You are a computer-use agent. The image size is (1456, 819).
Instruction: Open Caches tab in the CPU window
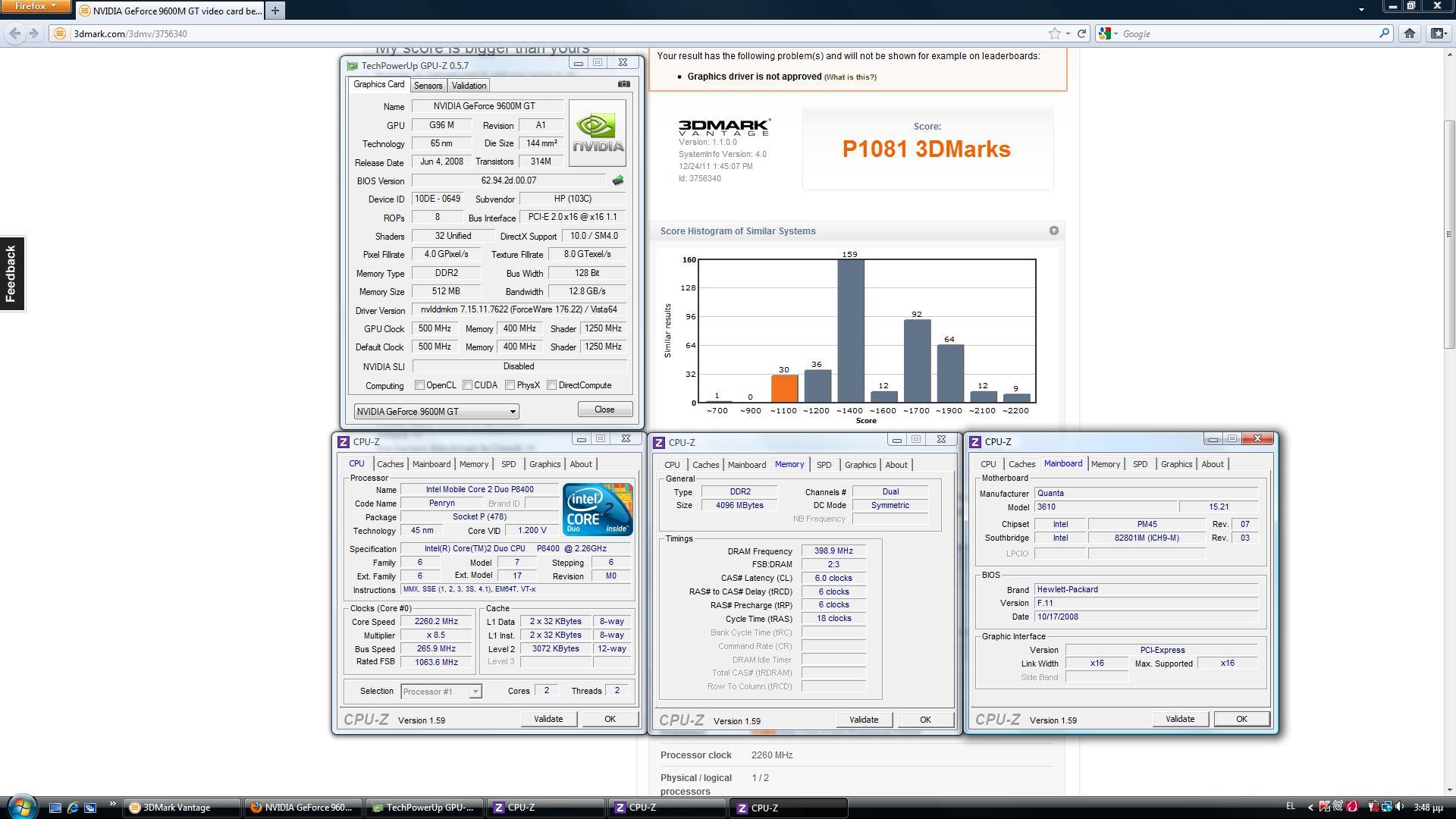tap(390, 464)
